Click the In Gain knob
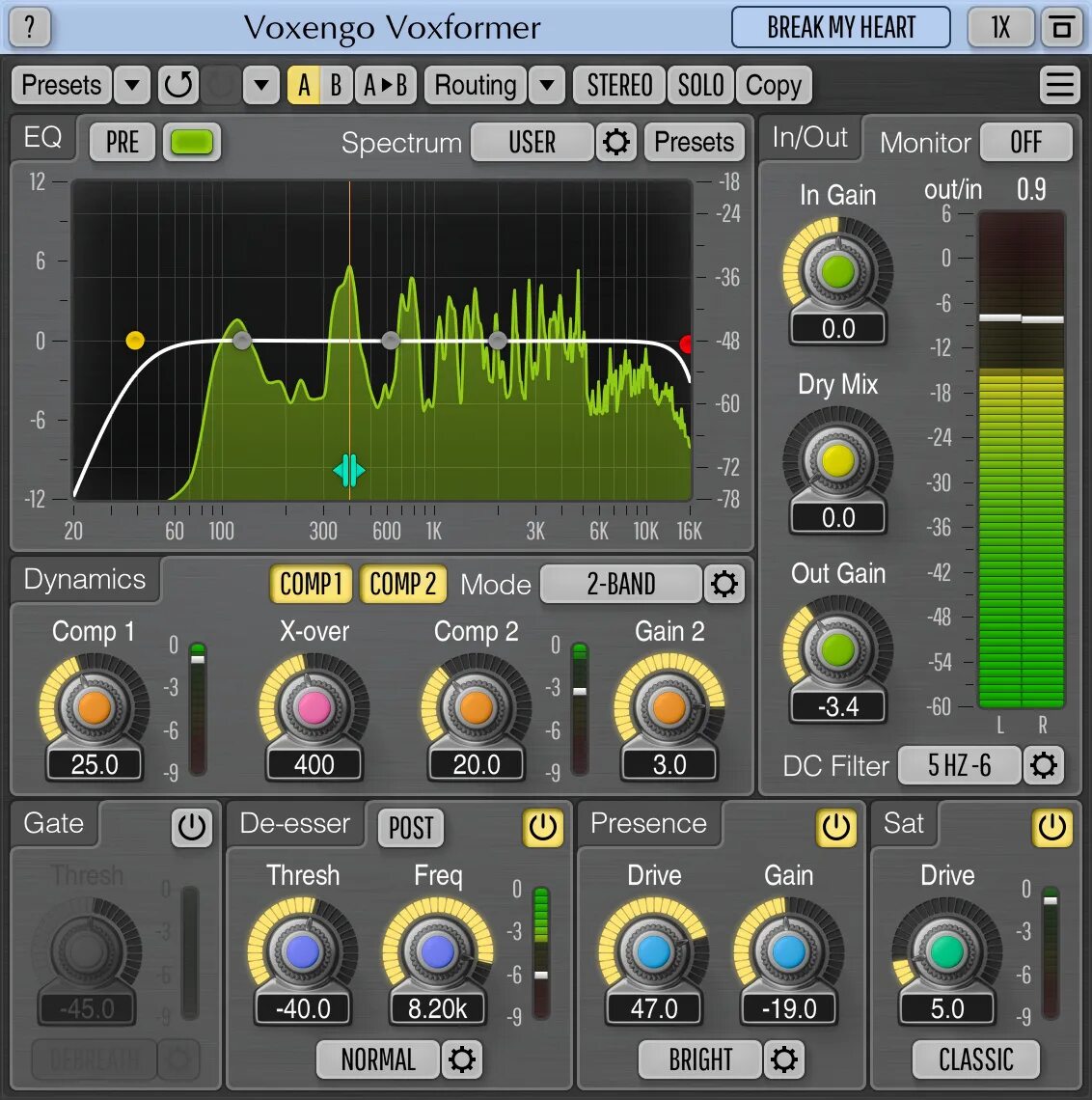Screen dimensions: 1092x1100 (837, 271)
